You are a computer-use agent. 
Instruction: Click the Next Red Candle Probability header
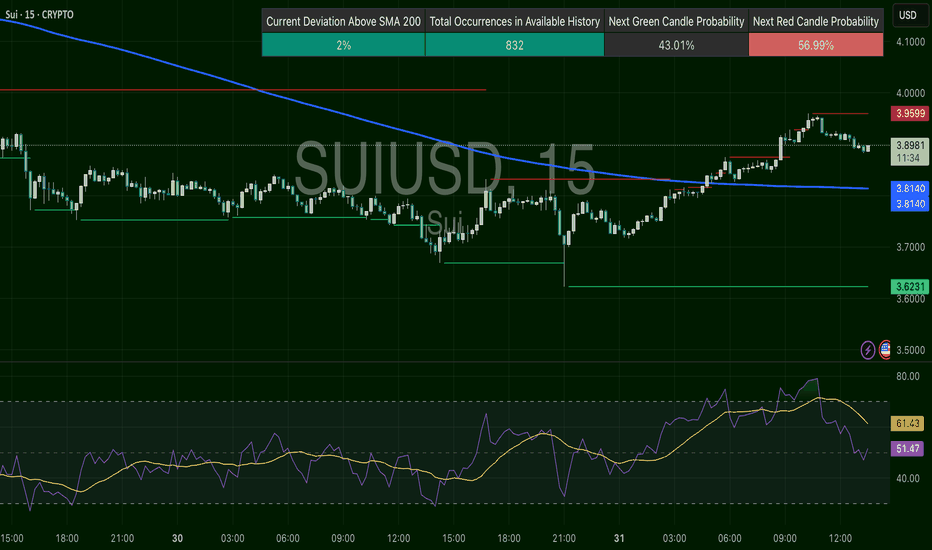[816, 21]
